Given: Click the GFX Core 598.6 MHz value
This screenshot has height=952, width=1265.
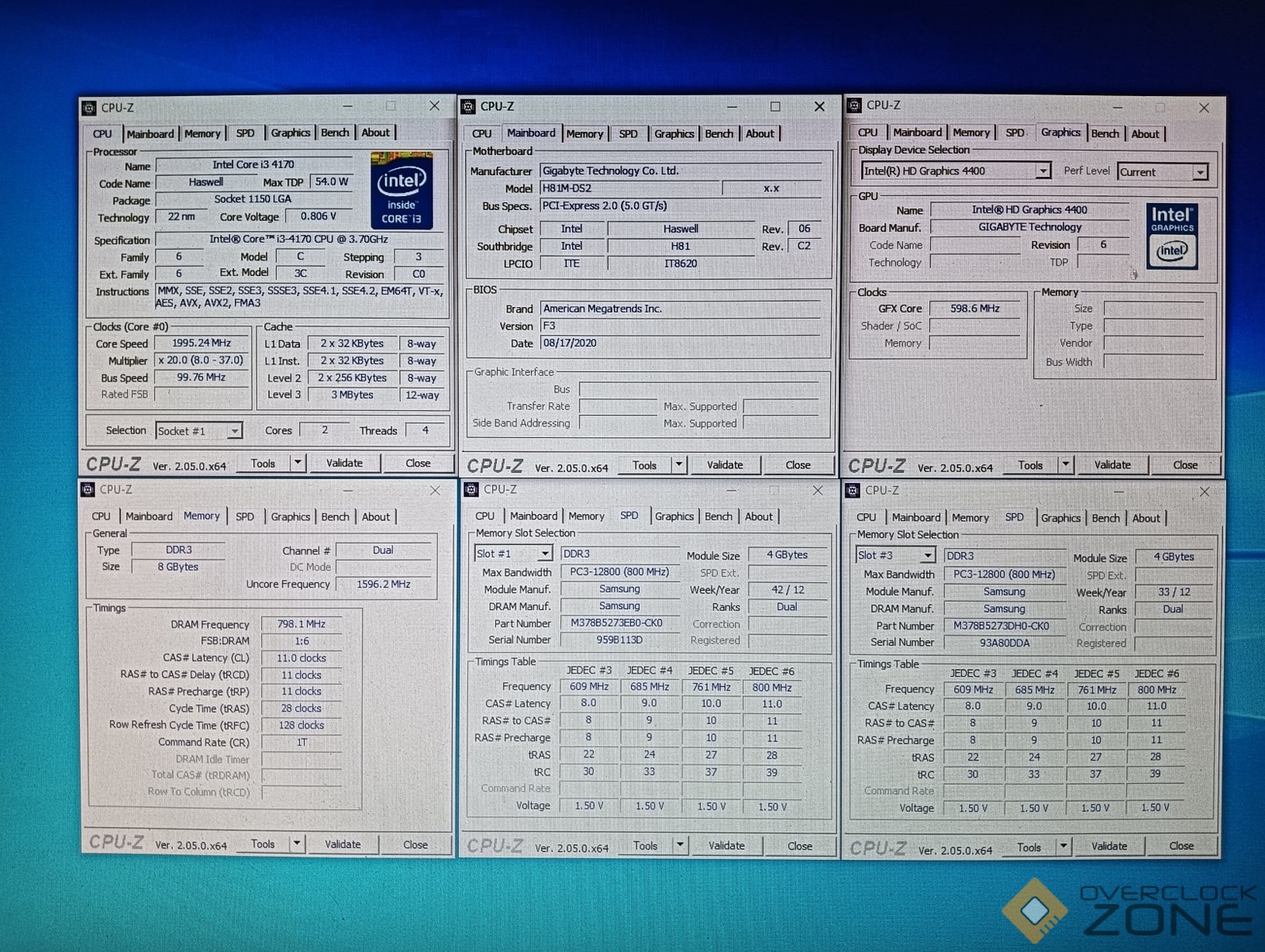Looking at the screenshot, I should 975,309.
